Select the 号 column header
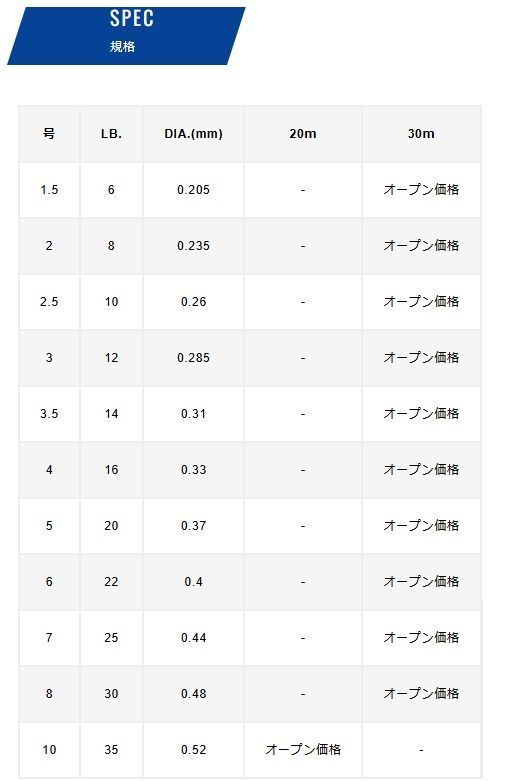This screenshot has width=508, height=781. [49, 133]
